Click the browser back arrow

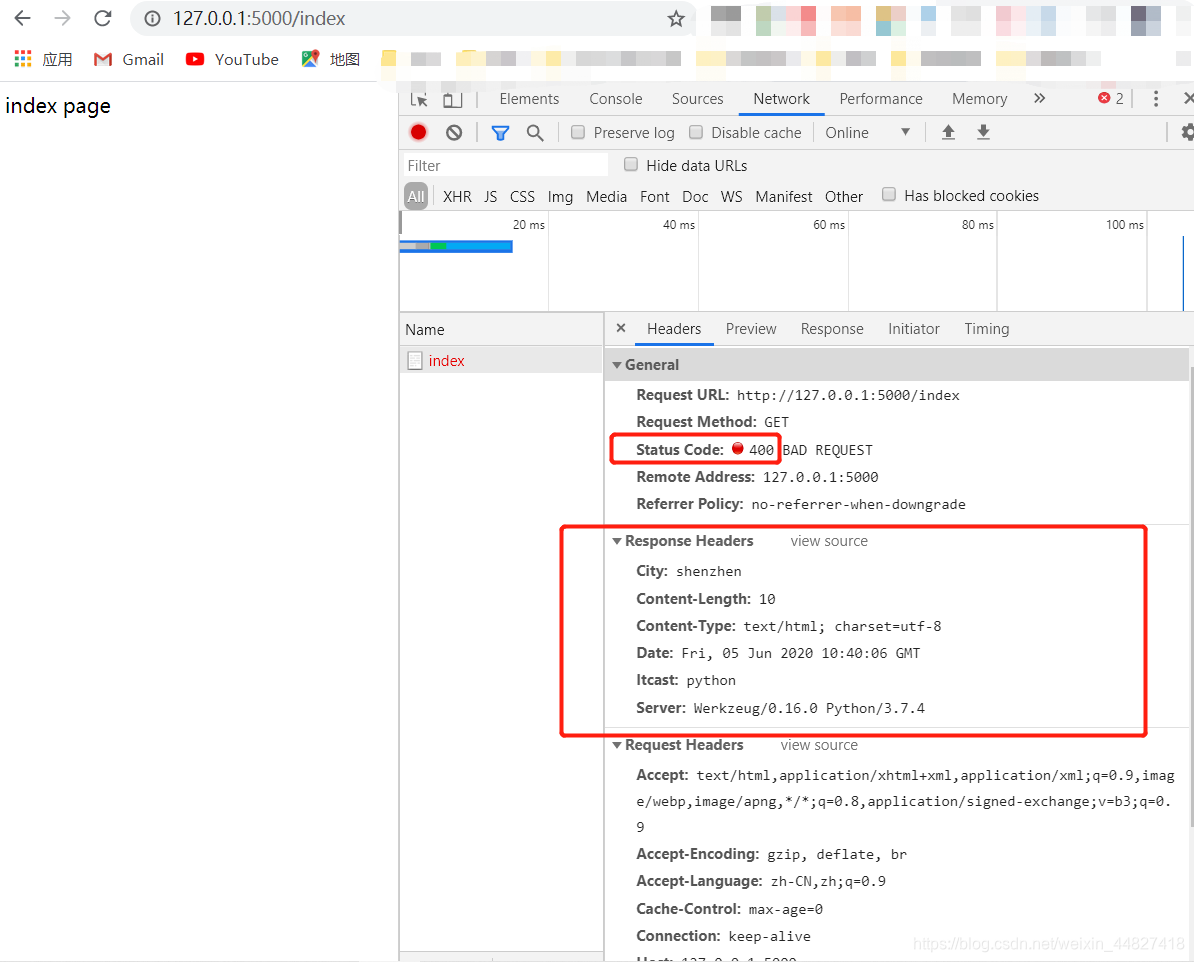(23, 18)
